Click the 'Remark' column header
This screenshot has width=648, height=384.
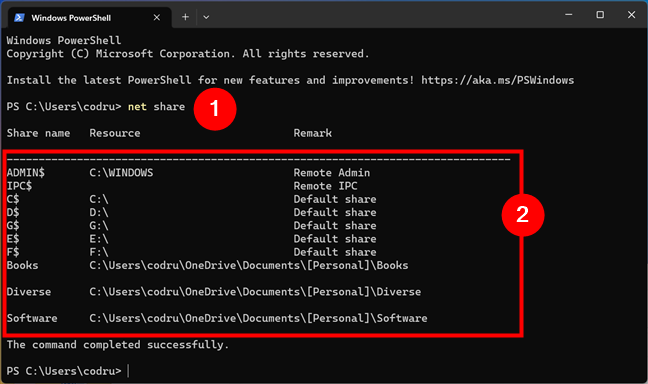click(x=312, y=133)
